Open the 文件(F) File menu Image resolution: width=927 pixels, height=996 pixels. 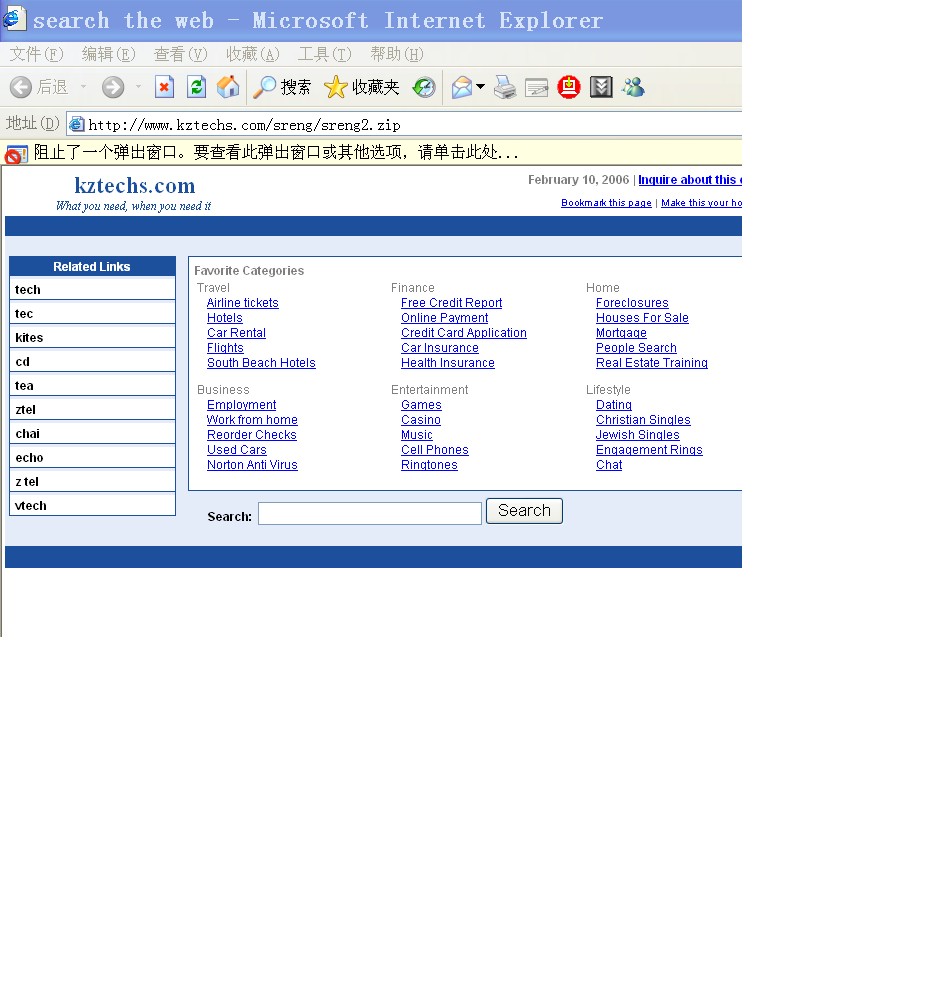[x=36, y=55]
